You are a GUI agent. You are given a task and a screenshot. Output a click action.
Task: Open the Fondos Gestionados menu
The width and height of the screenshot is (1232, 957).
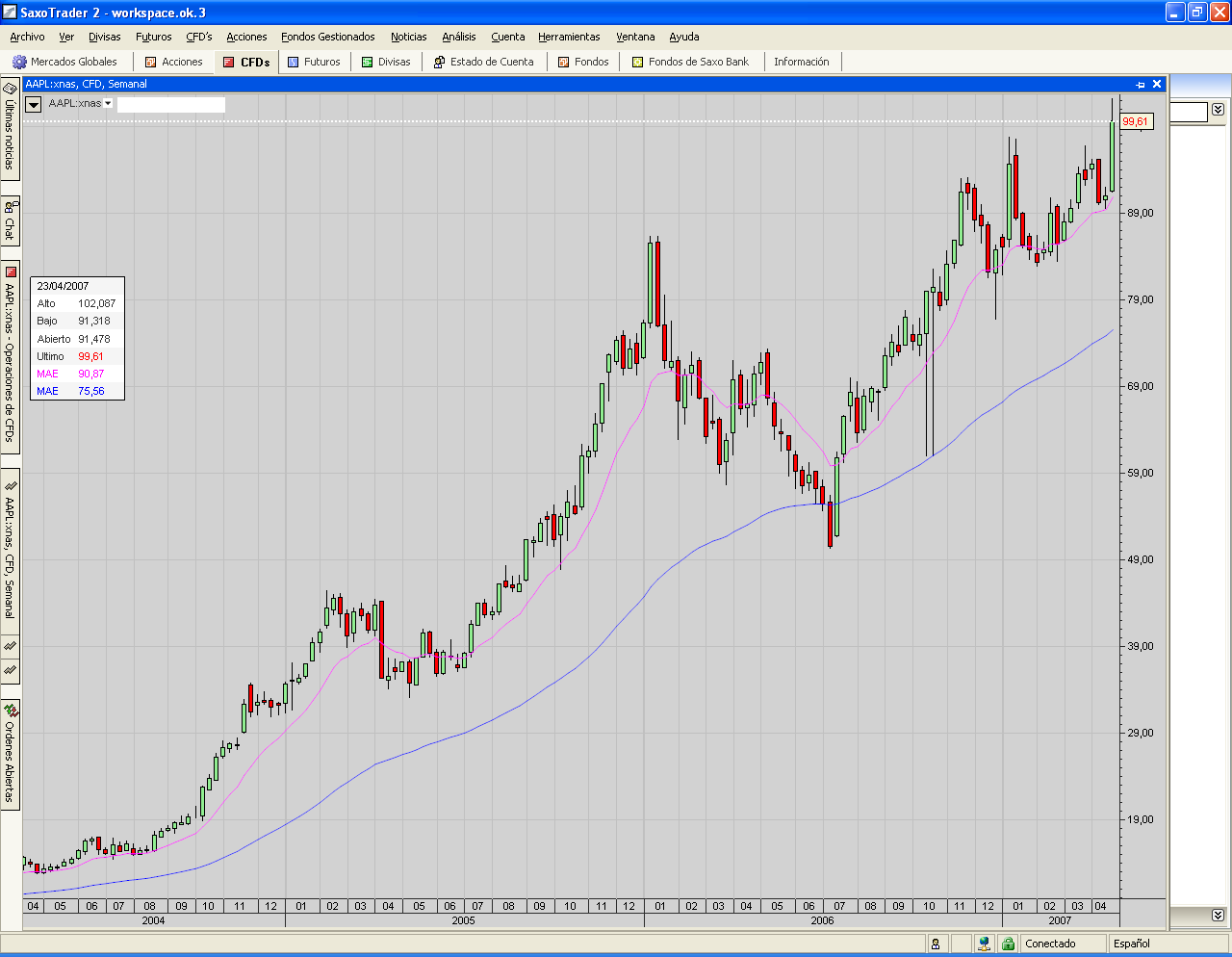pyautogui.click(x=328, y=37)
